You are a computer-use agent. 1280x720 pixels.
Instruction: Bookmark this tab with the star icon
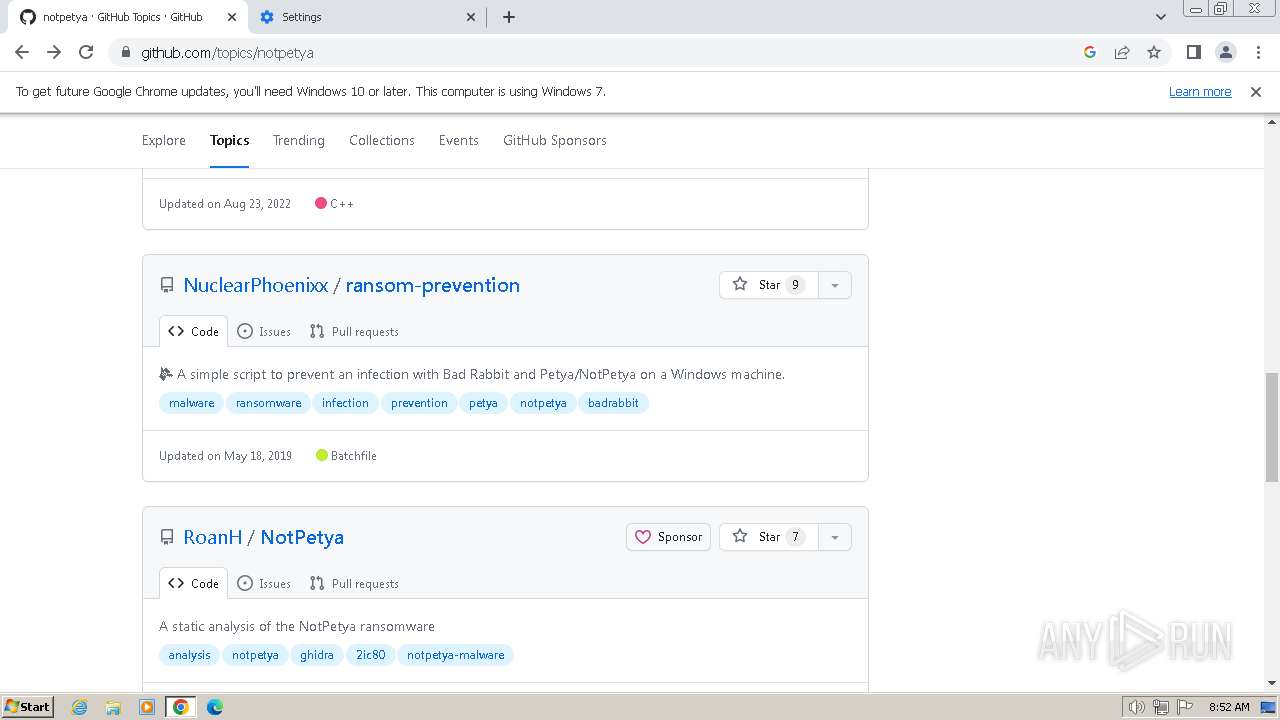[1154, 52]
